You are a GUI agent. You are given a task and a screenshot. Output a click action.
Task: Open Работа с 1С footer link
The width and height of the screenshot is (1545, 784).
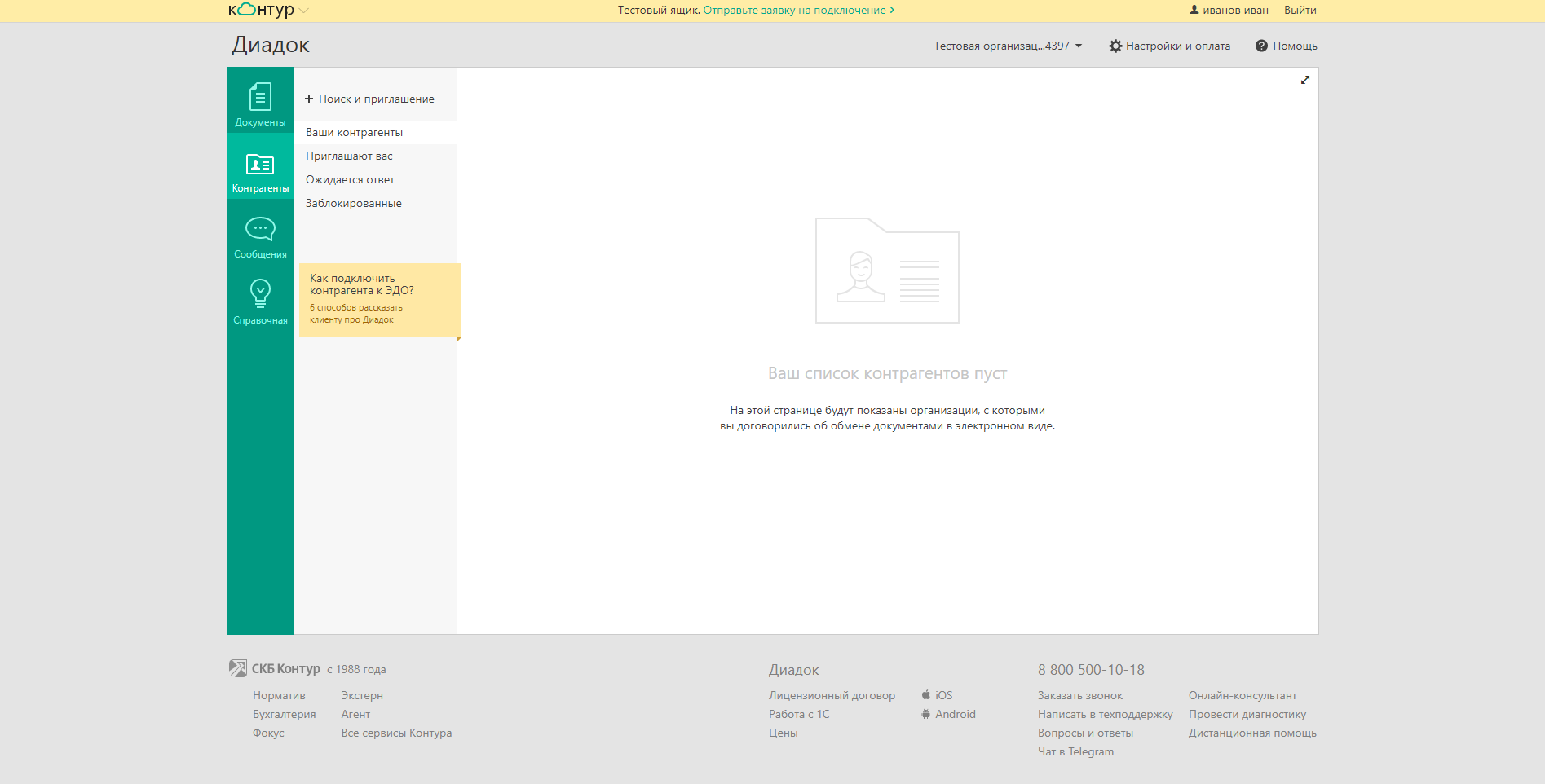pos(799,714)
